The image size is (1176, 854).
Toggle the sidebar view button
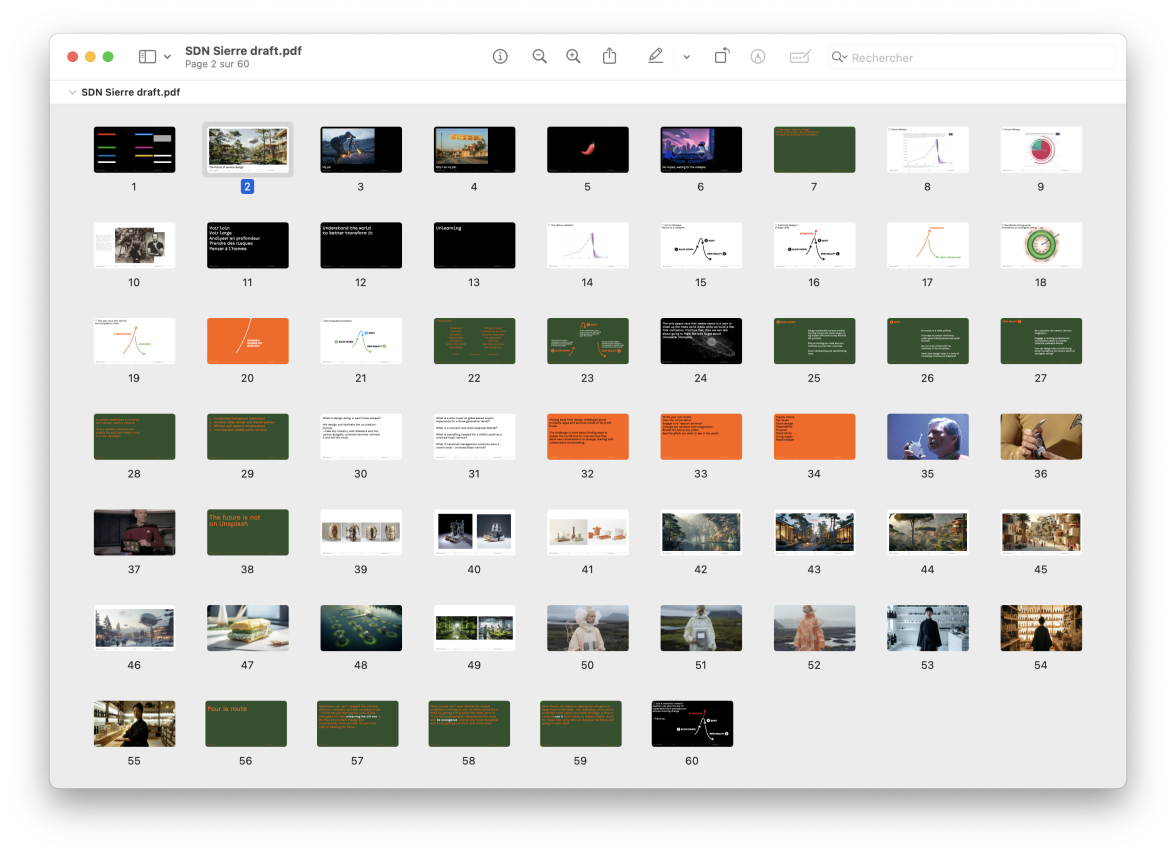[147, 57]
